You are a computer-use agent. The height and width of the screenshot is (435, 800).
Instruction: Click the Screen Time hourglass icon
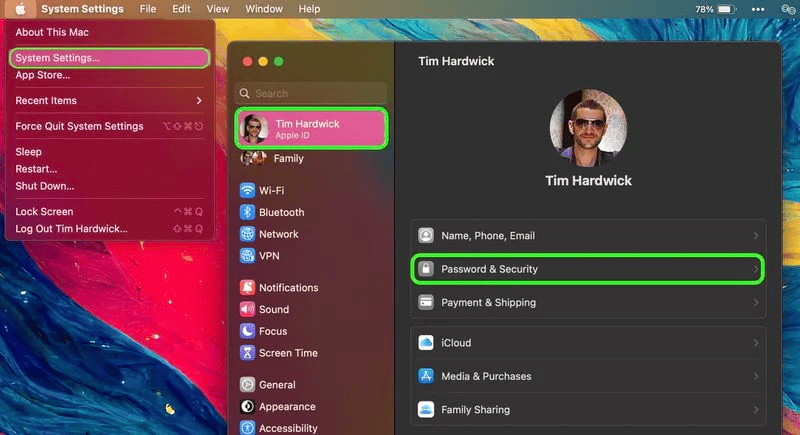pyautogui.click(x=247, y=353)
